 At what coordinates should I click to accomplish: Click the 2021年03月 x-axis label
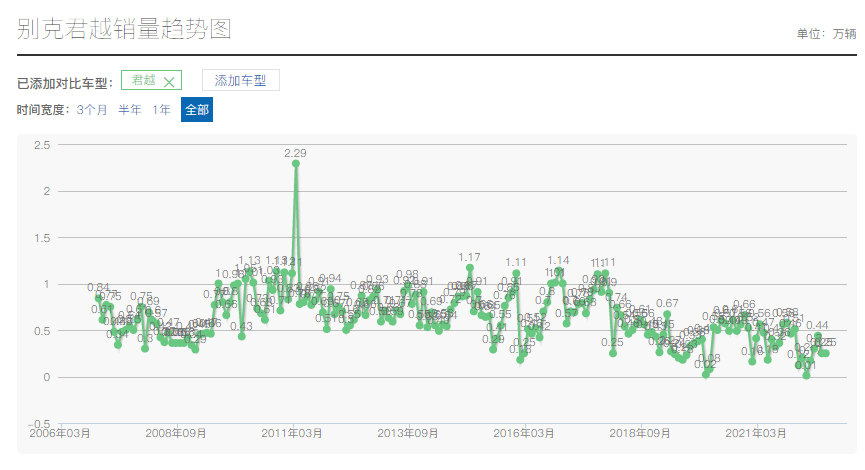tap(755, 433)
